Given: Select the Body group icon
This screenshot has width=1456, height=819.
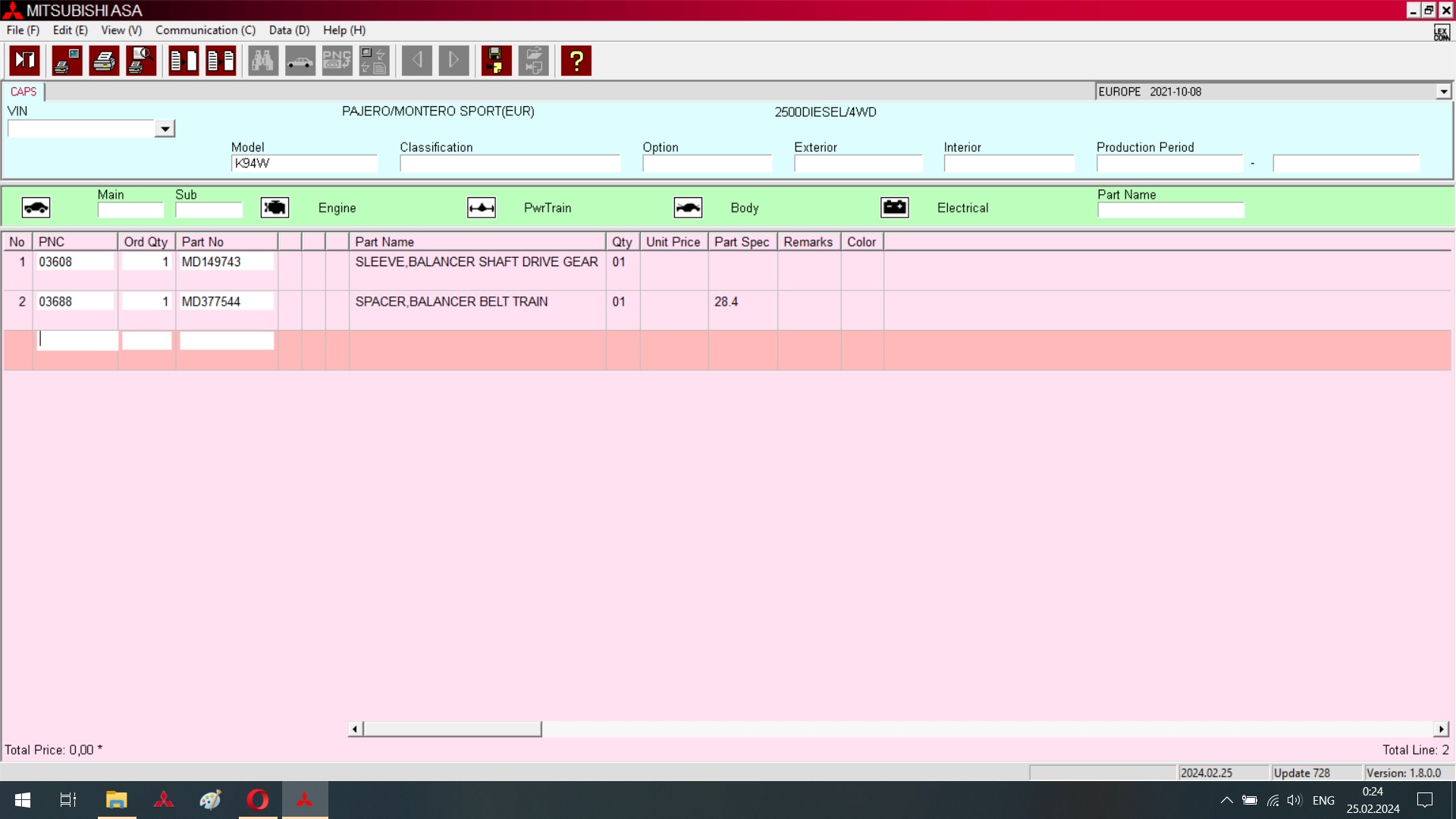Looking at the screenshot, I should pos(688,208).
